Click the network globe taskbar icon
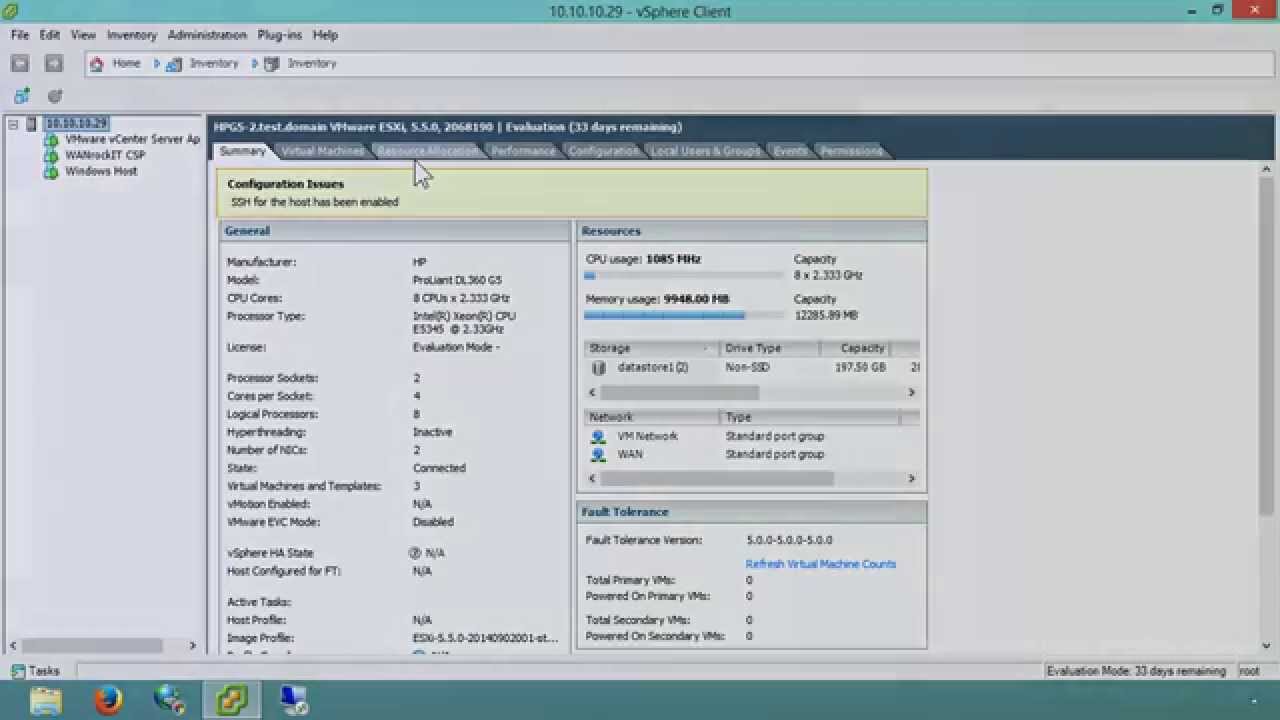The height and width of the screenshot is (720, 1280). [x=170, y=700]
